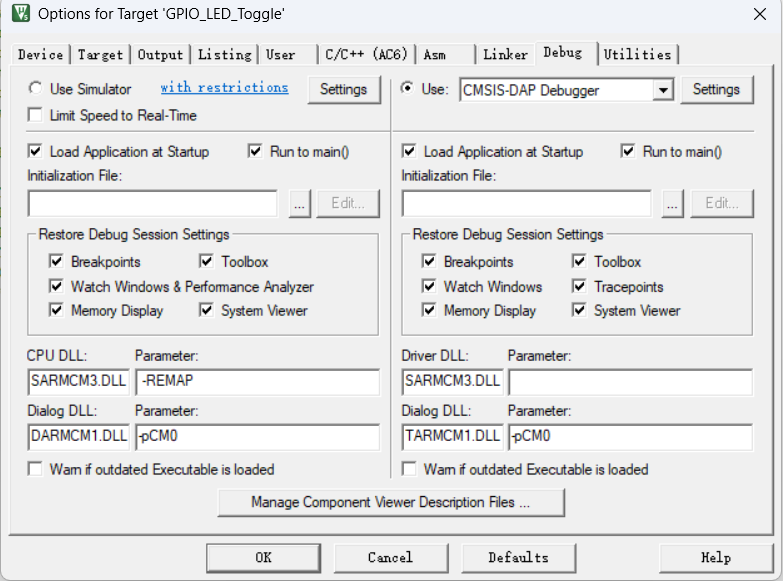This screenshot has height=581, width=783.
Task: Click the CPU DLL Parameter field containing -REMAP
Action: [257, 381]
